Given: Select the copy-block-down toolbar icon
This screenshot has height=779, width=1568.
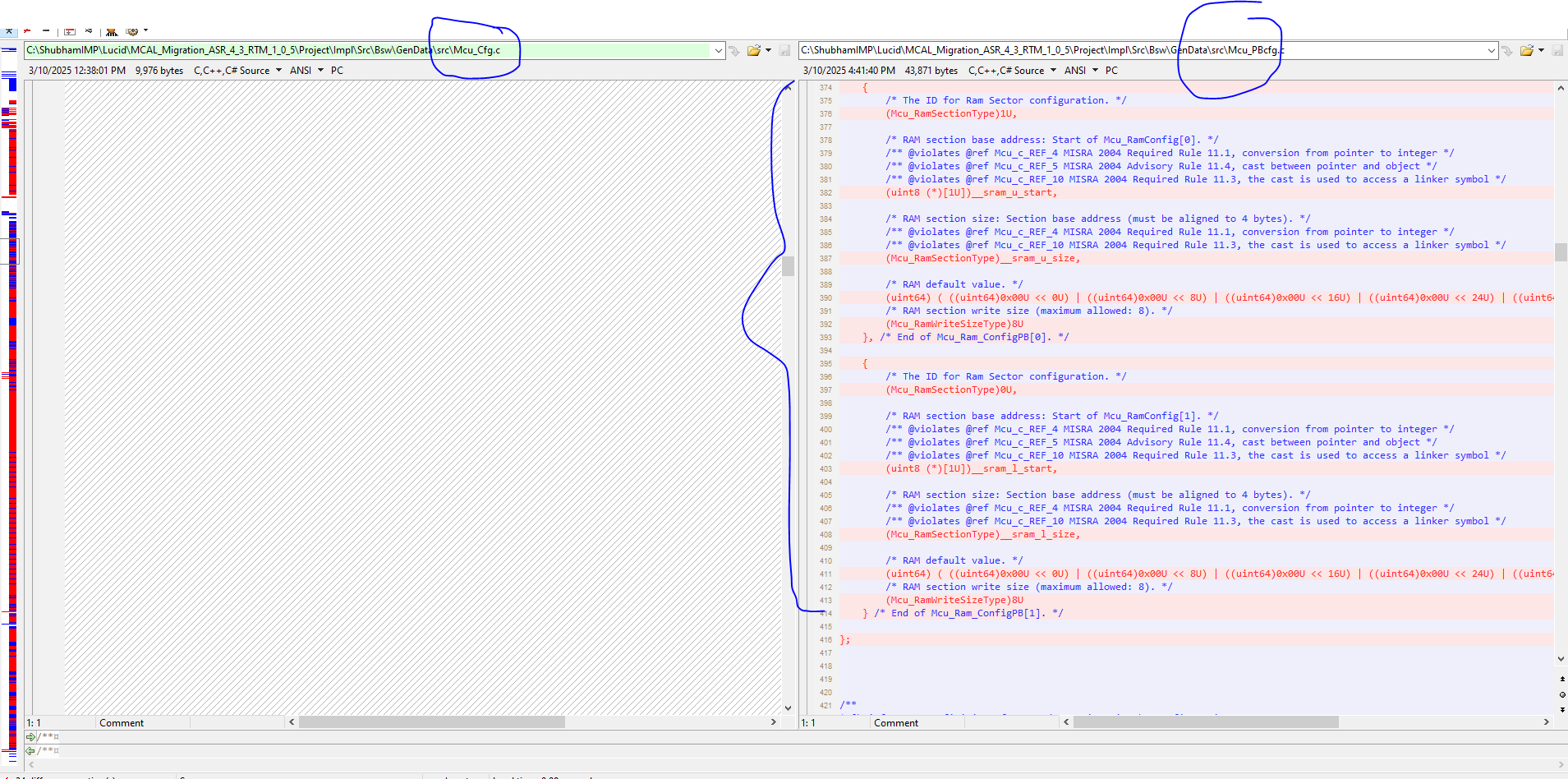Looking at the screenshot, I should point(70,31).
